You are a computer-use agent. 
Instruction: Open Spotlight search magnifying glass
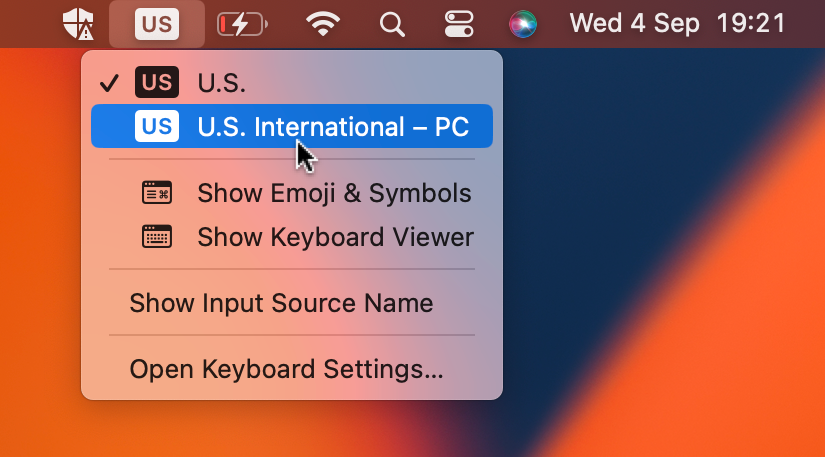pos(394,24)
